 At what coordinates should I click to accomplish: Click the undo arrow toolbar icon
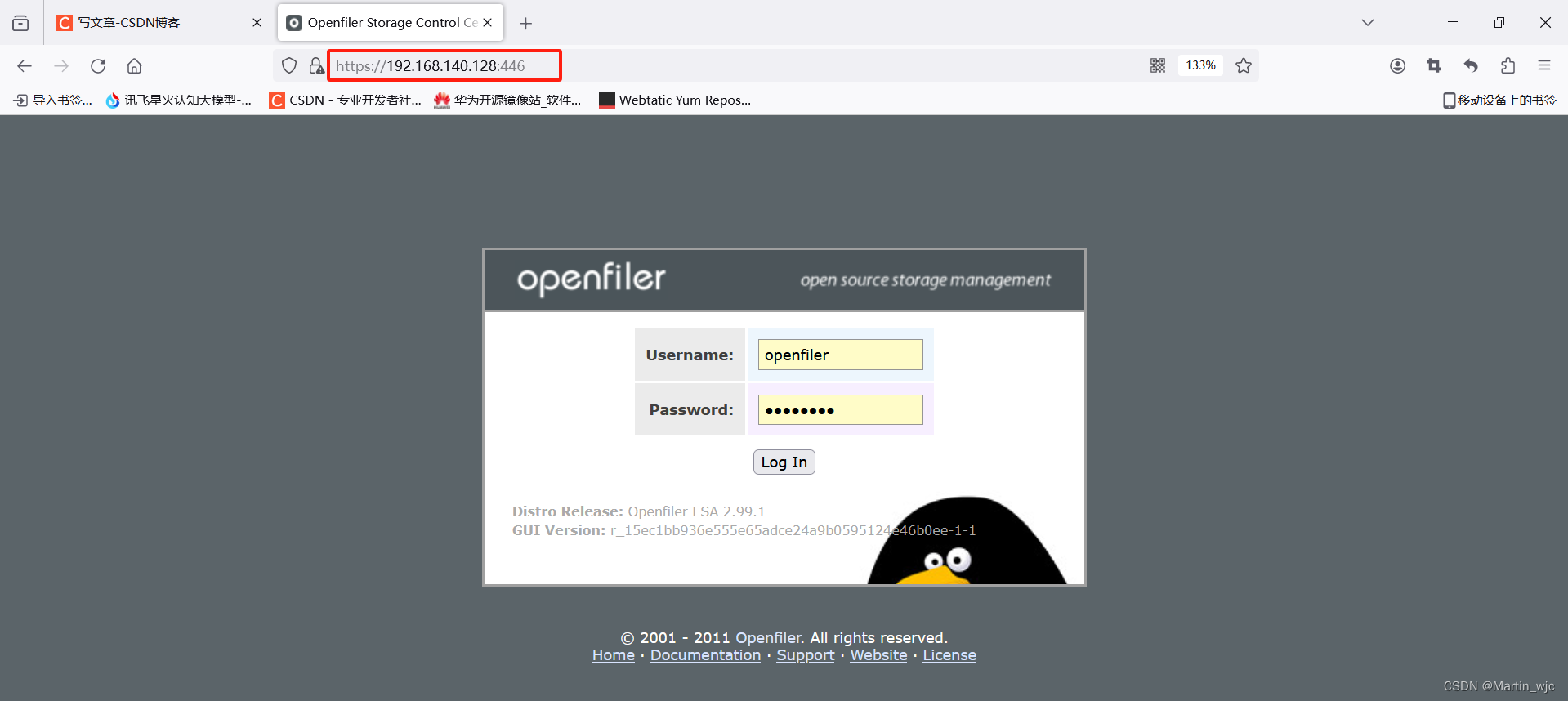(x=1471, y=65)
